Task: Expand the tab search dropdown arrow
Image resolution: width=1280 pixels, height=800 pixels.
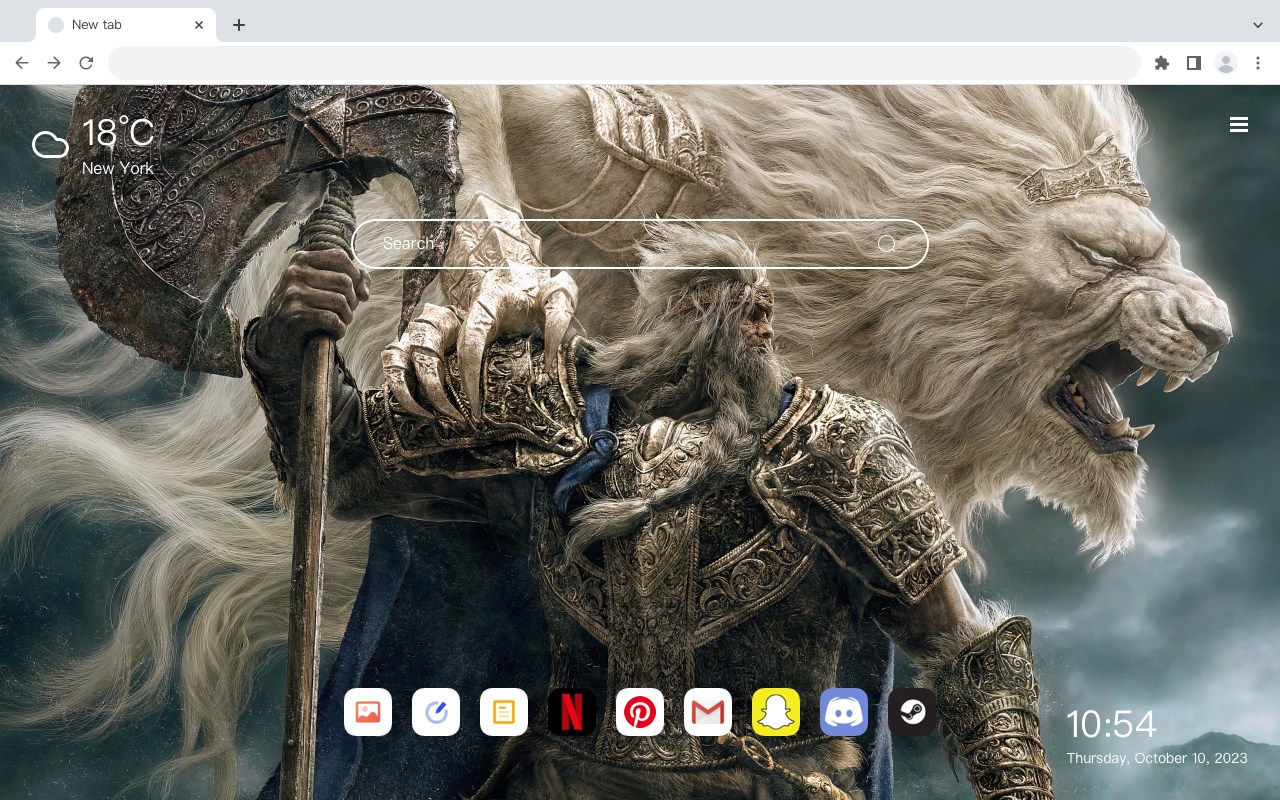Action: (x=1258, y=25)
